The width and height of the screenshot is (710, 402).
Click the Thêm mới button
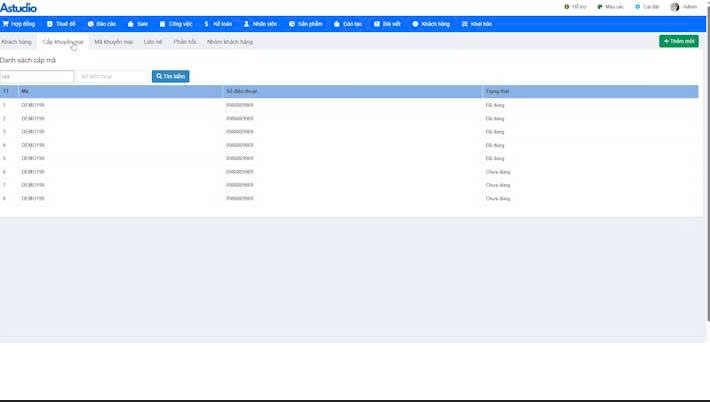pyautogui.click(x=679, y=41)
